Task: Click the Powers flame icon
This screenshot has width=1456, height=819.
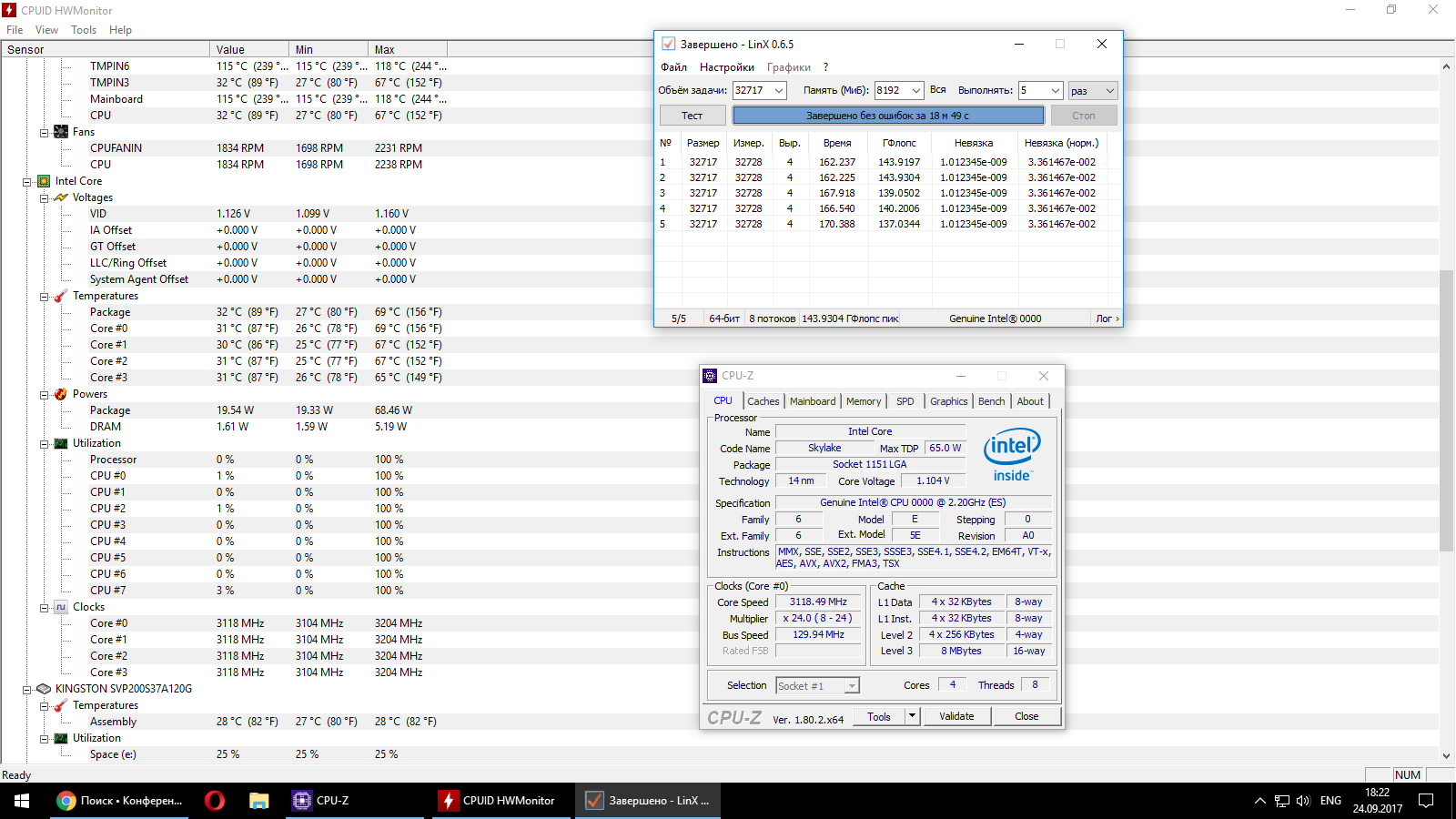Action: coord(61,394)
